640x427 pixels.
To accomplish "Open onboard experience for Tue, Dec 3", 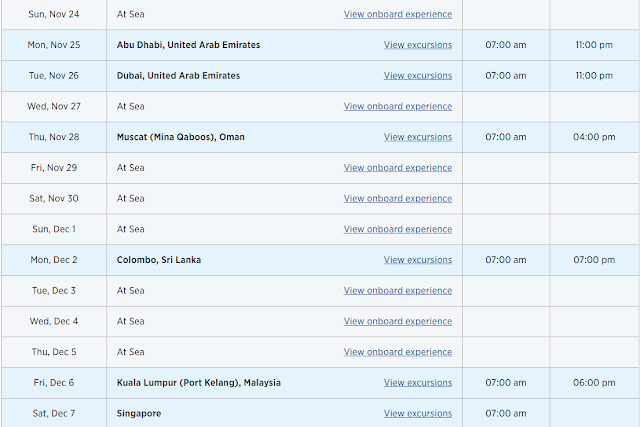I will (397, 291).
